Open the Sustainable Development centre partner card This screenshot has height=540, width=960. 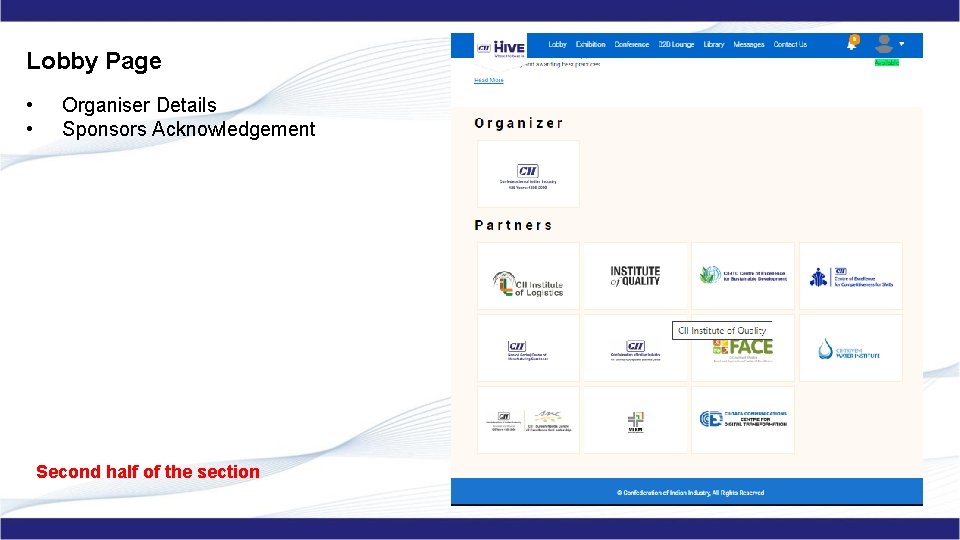[x=743, y=276]
